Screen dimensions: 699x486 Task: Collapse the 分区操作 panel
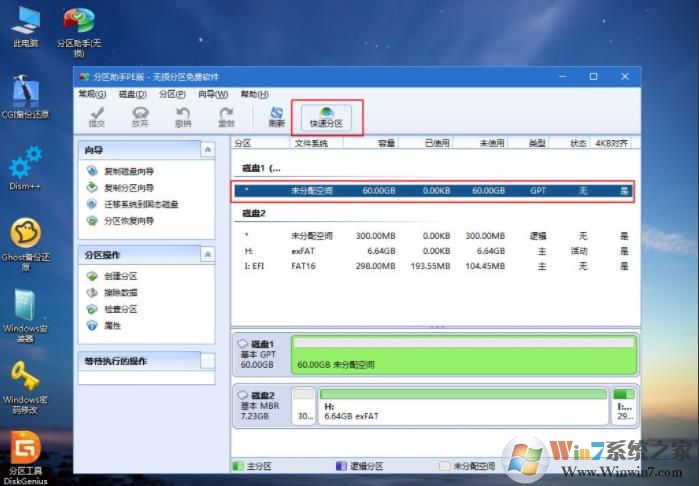coord(207,255)
